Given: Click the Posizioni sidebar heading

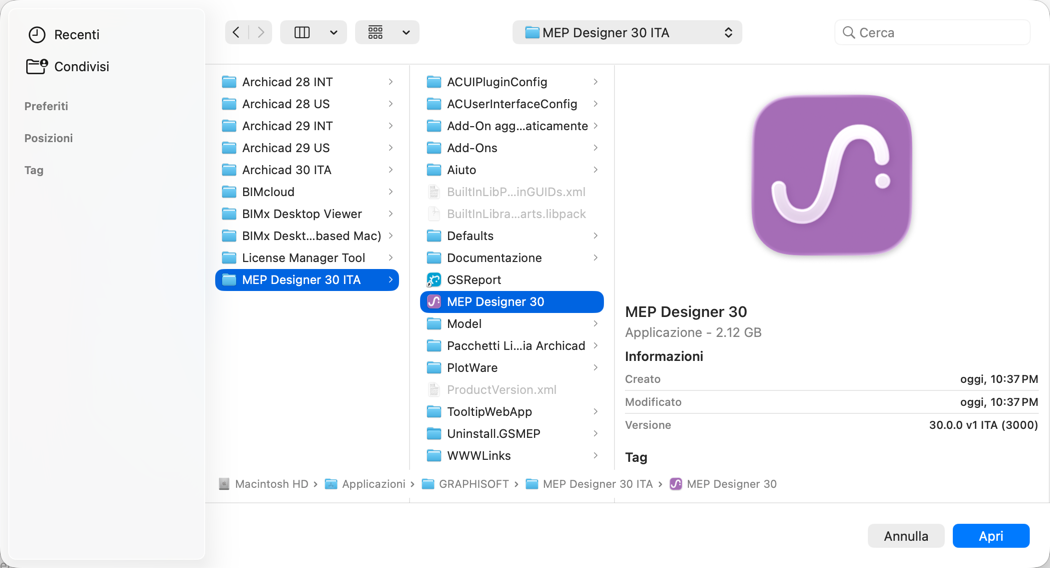Looking at the screenshot, I should tap(48, 138).
